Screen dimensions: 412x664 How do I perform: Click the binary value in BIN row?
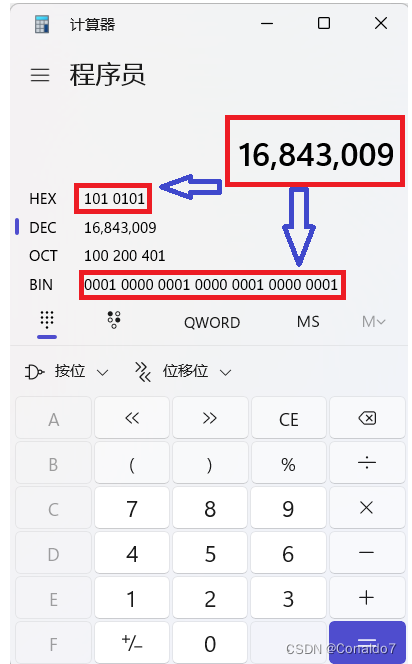click(211, 285)
